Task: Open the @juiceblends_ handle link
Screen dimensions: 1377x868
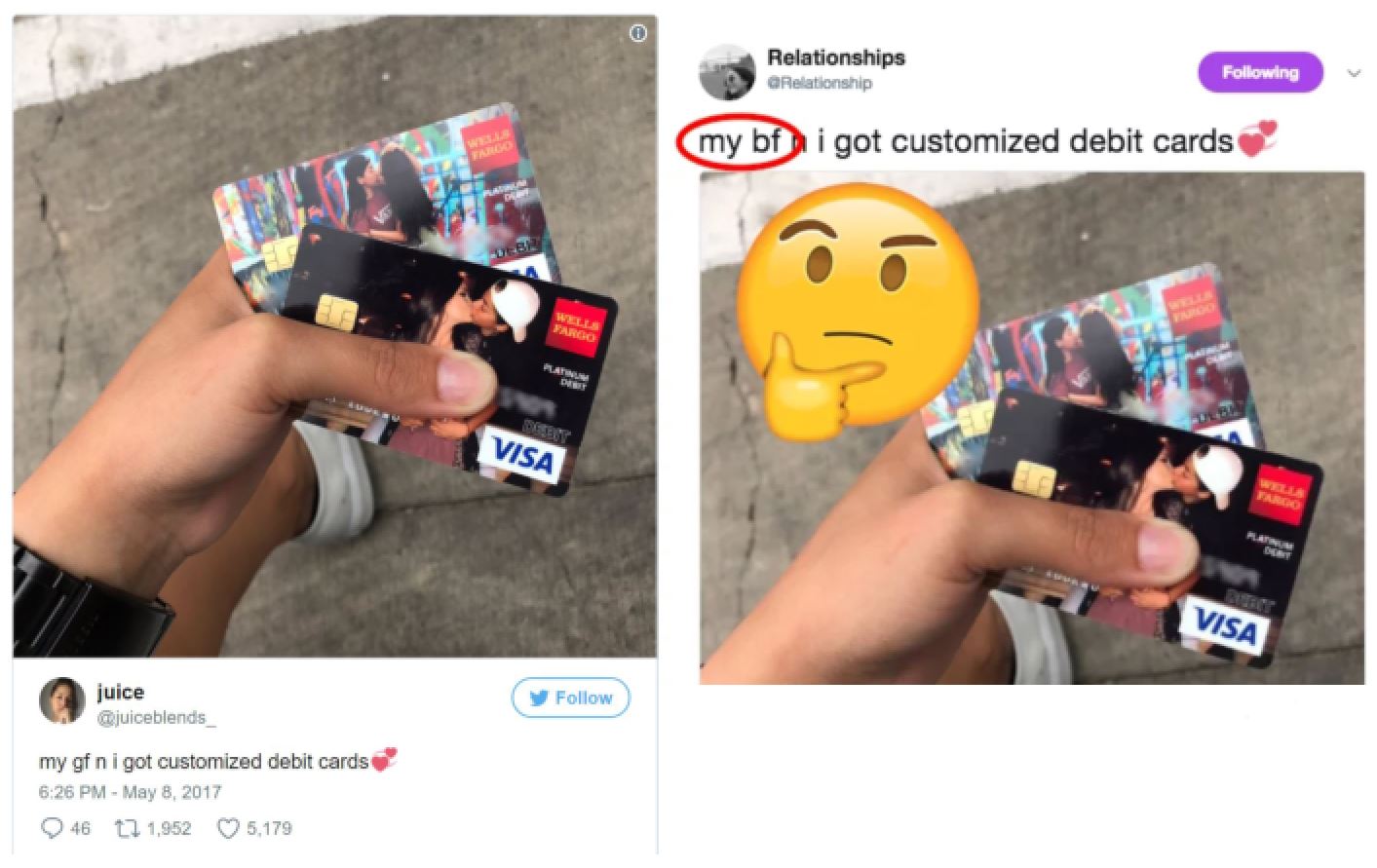Action: click(x=157, y=718)
